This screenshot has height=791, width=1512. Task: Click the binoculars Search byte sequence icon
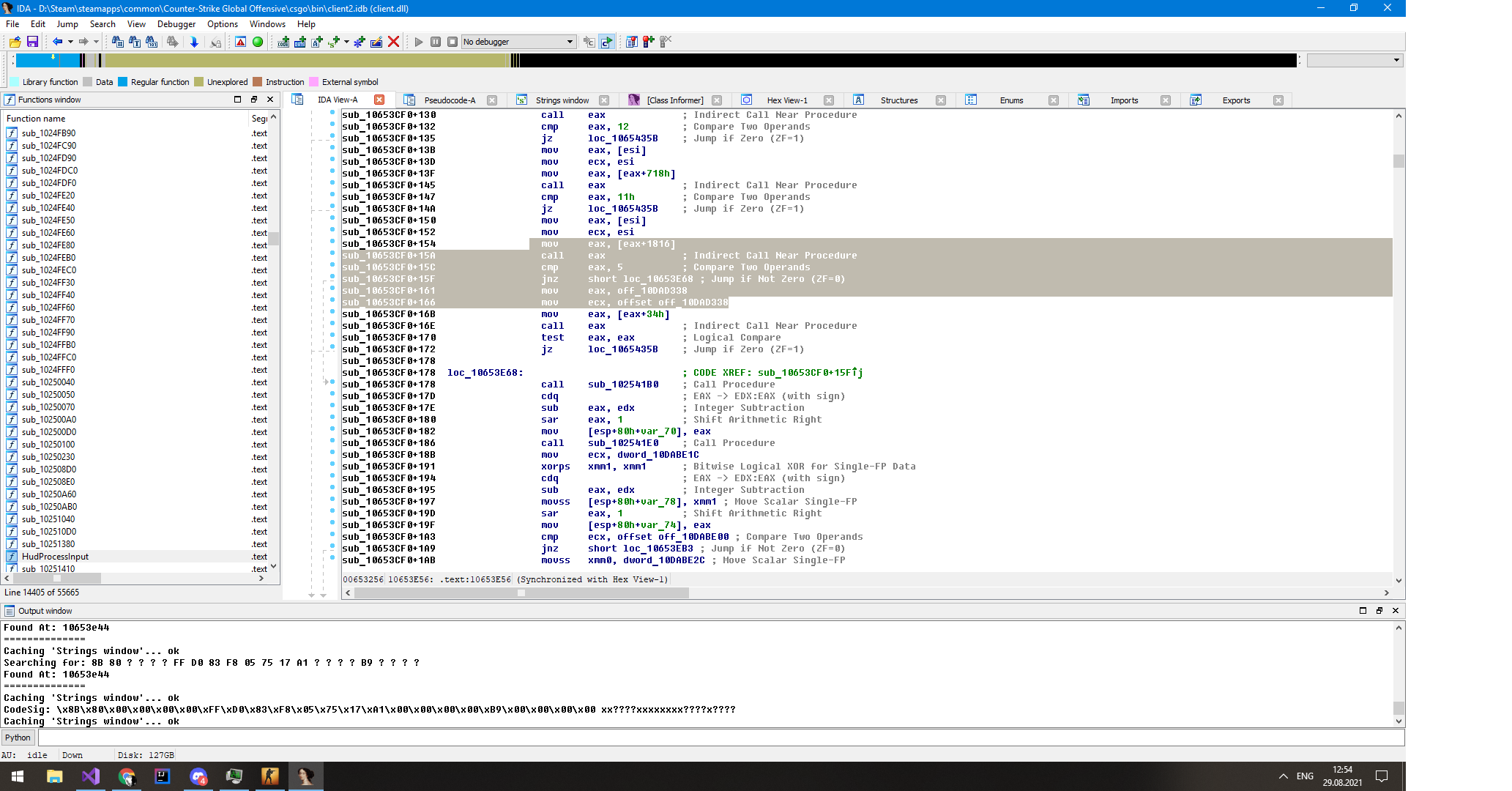point(152,42)
